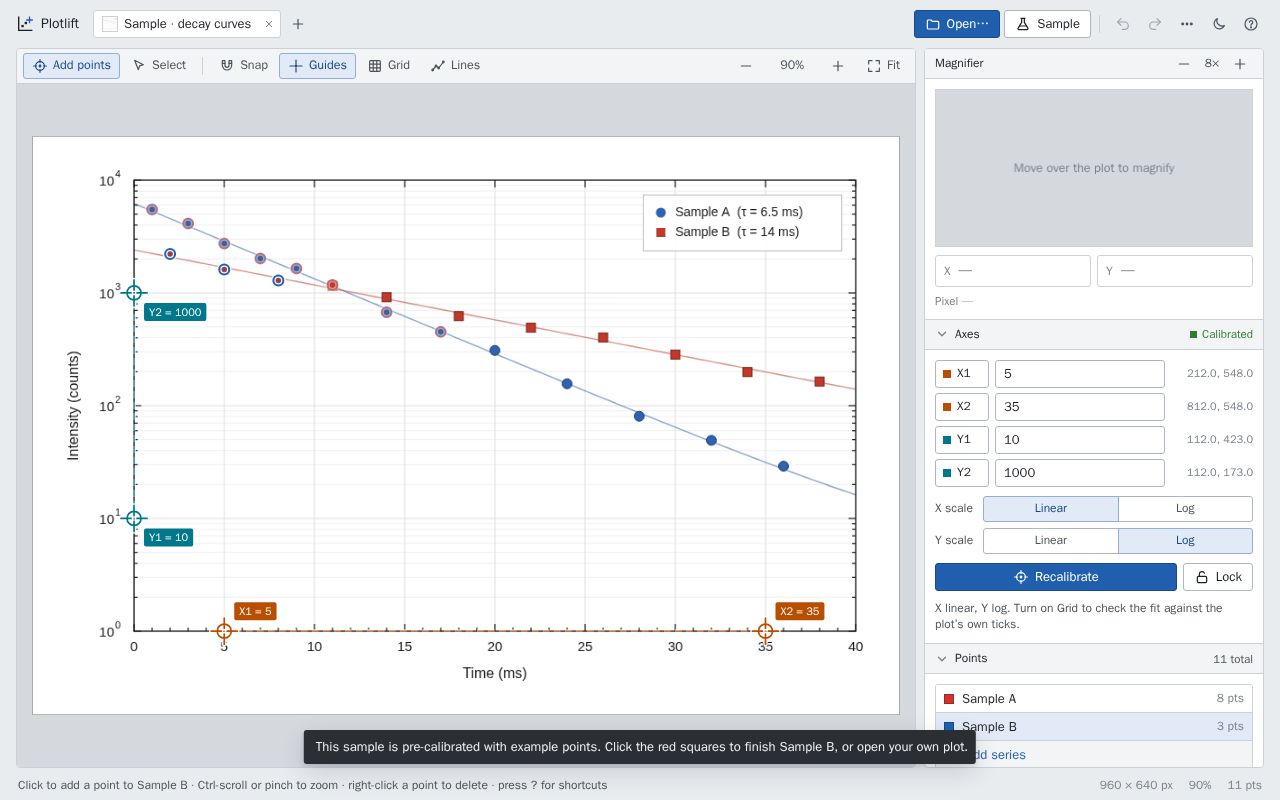Set Y scale to Log
Screen dimensions: 1280x800
(x=1185, y=541)
